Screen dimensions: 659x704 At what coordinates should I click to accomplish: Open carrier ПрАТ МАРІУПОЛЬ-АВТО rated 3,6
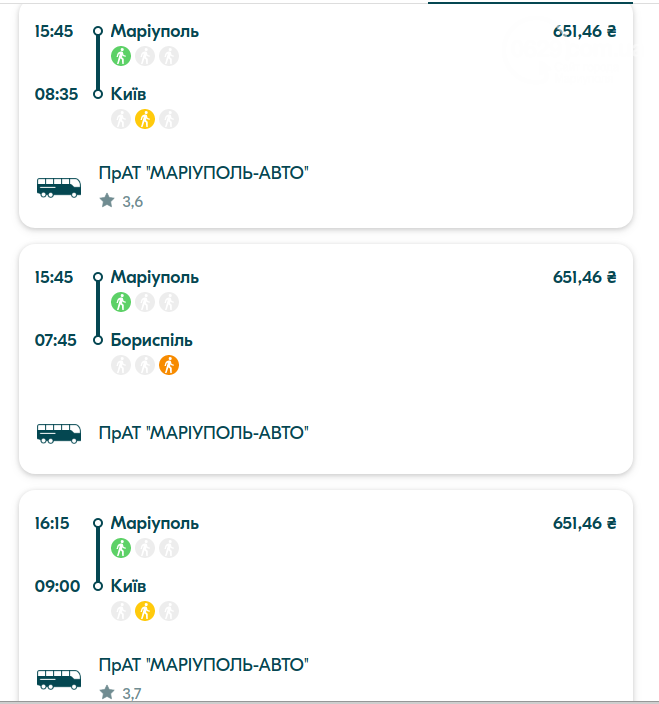[204, 173]
